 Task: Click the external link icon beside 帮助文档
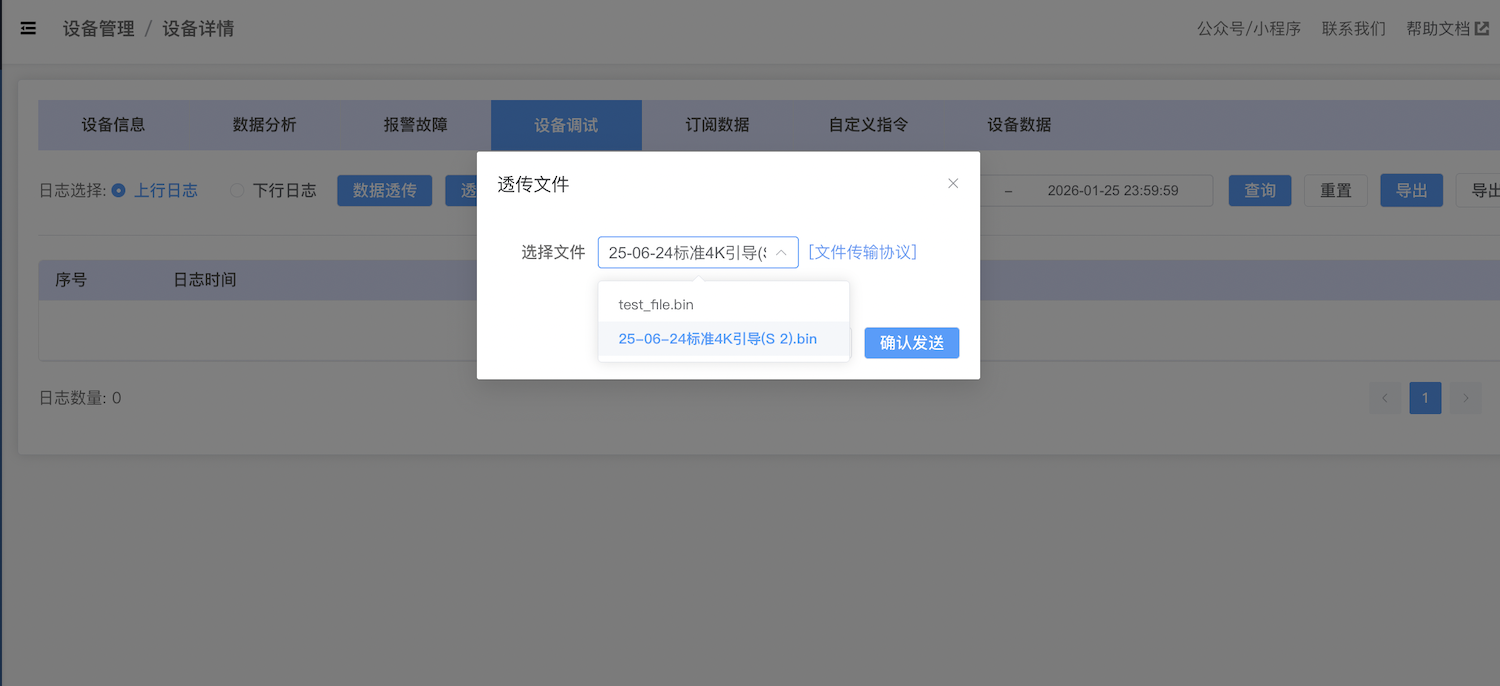click(x=1482, y=28)
